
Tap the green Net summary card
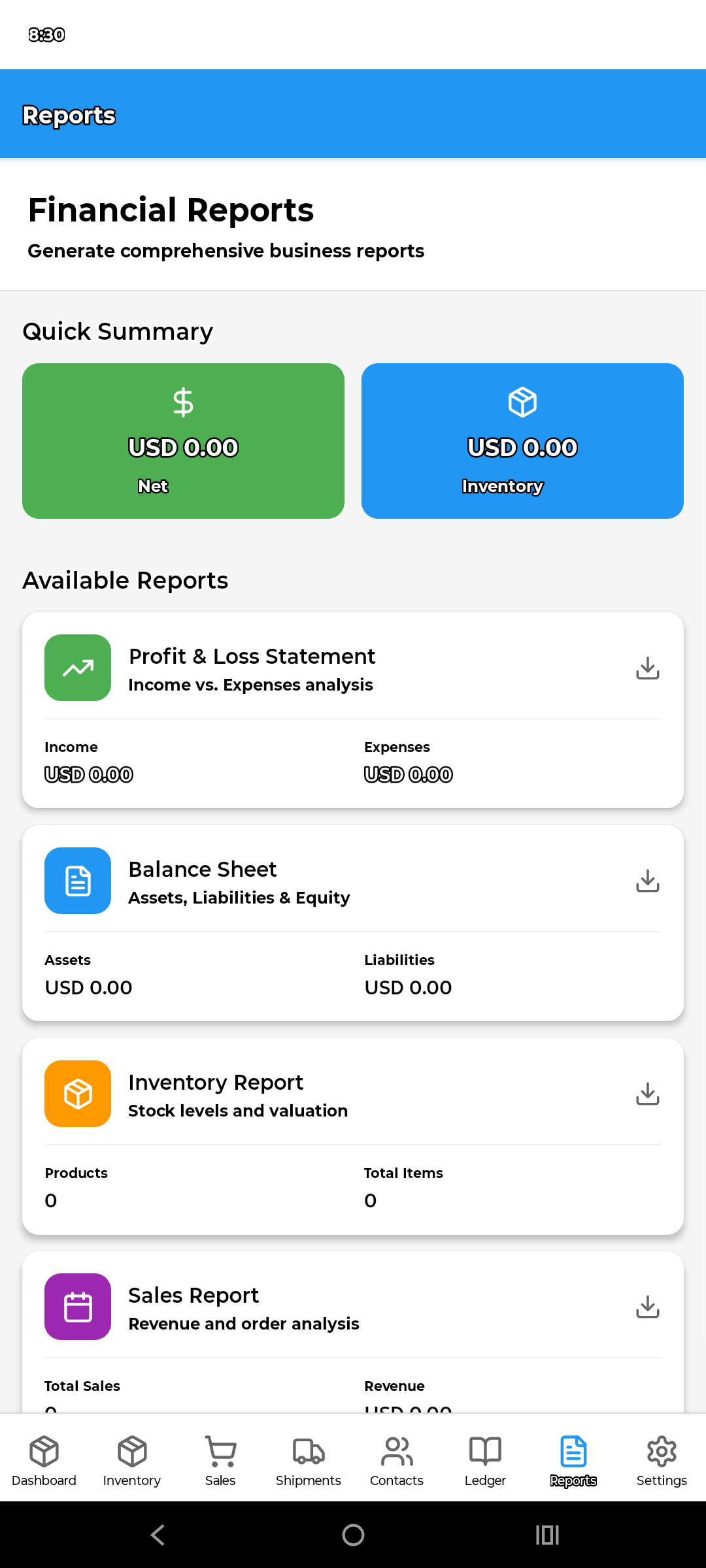183,441
